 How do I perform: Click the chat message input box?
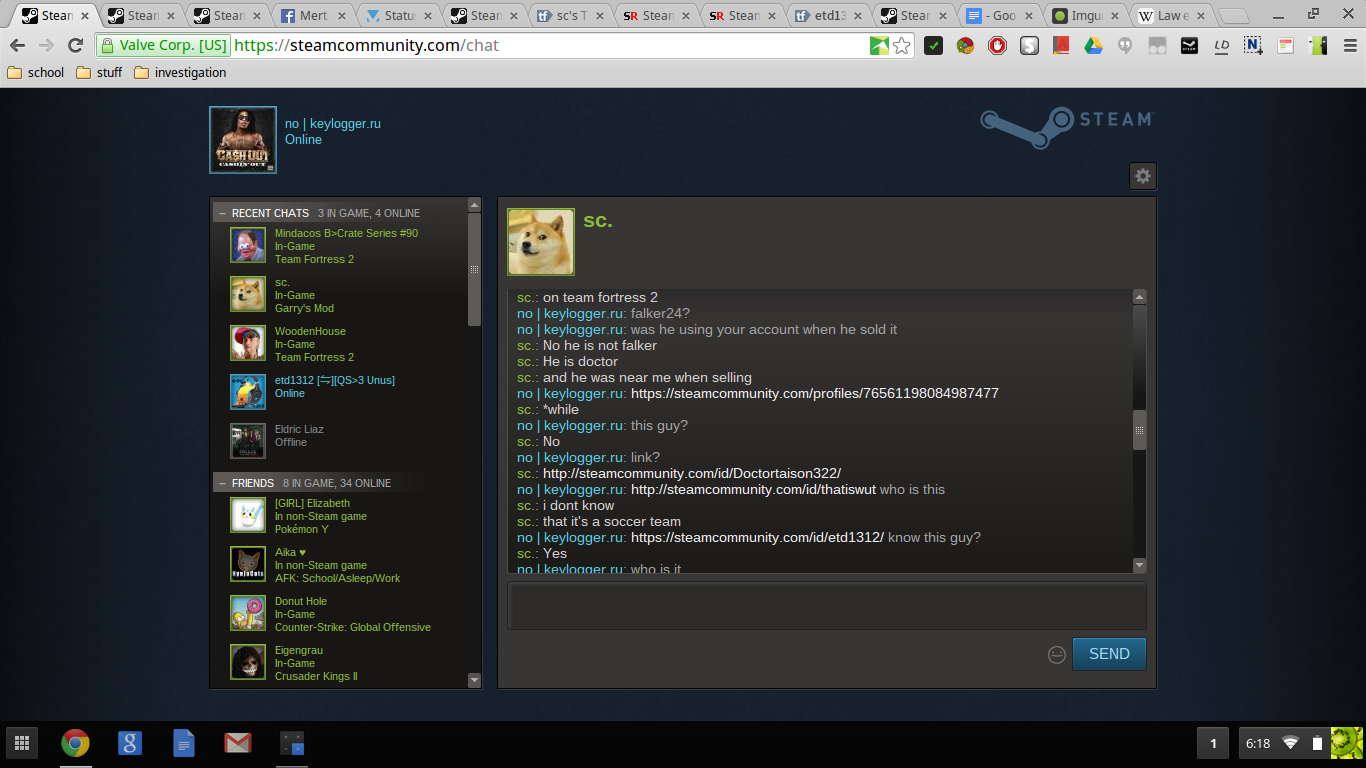tap(826, 605)
